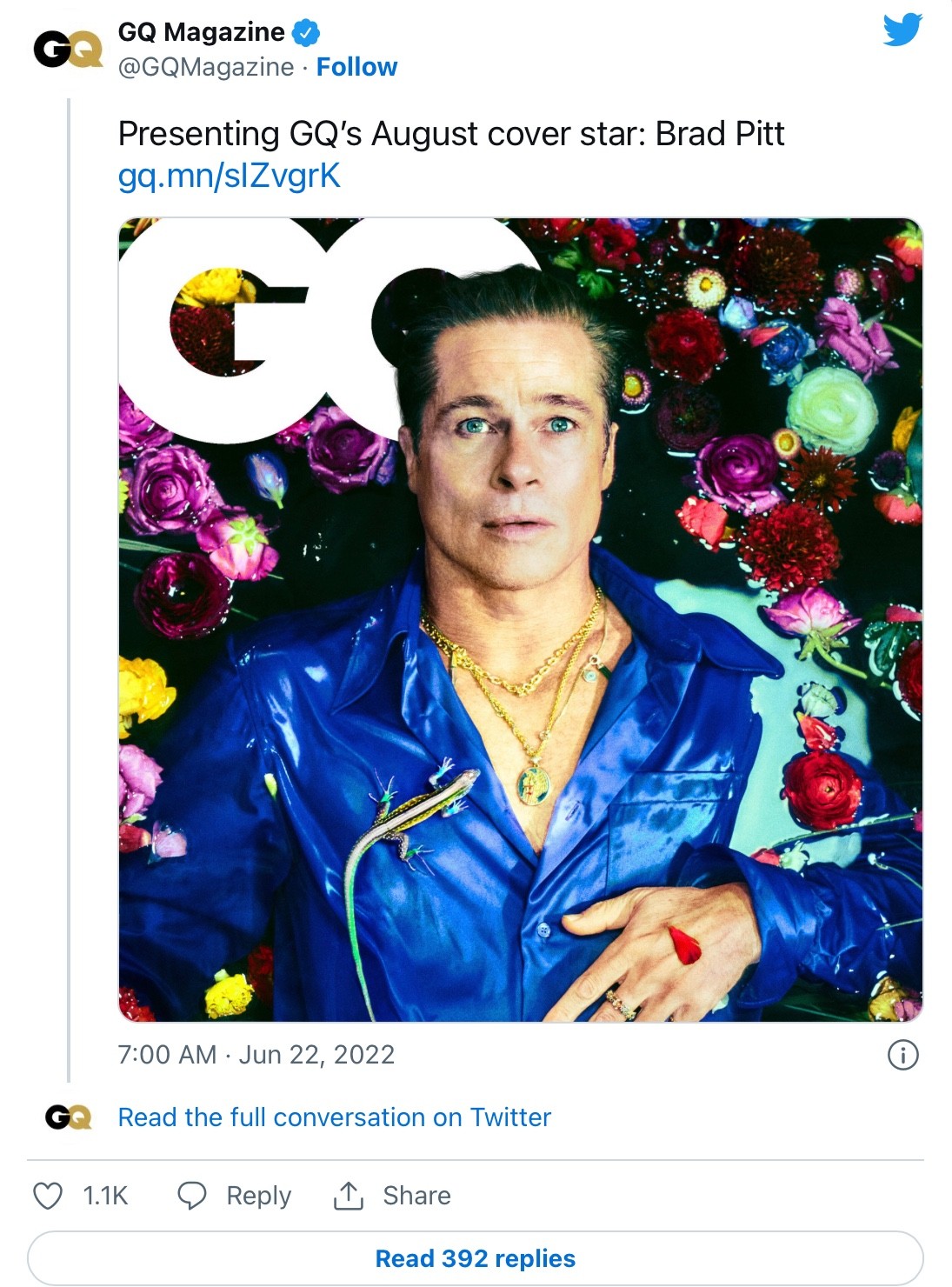
Task: Click the @GQMagazine handle
Action: click(x=206, y=67)
